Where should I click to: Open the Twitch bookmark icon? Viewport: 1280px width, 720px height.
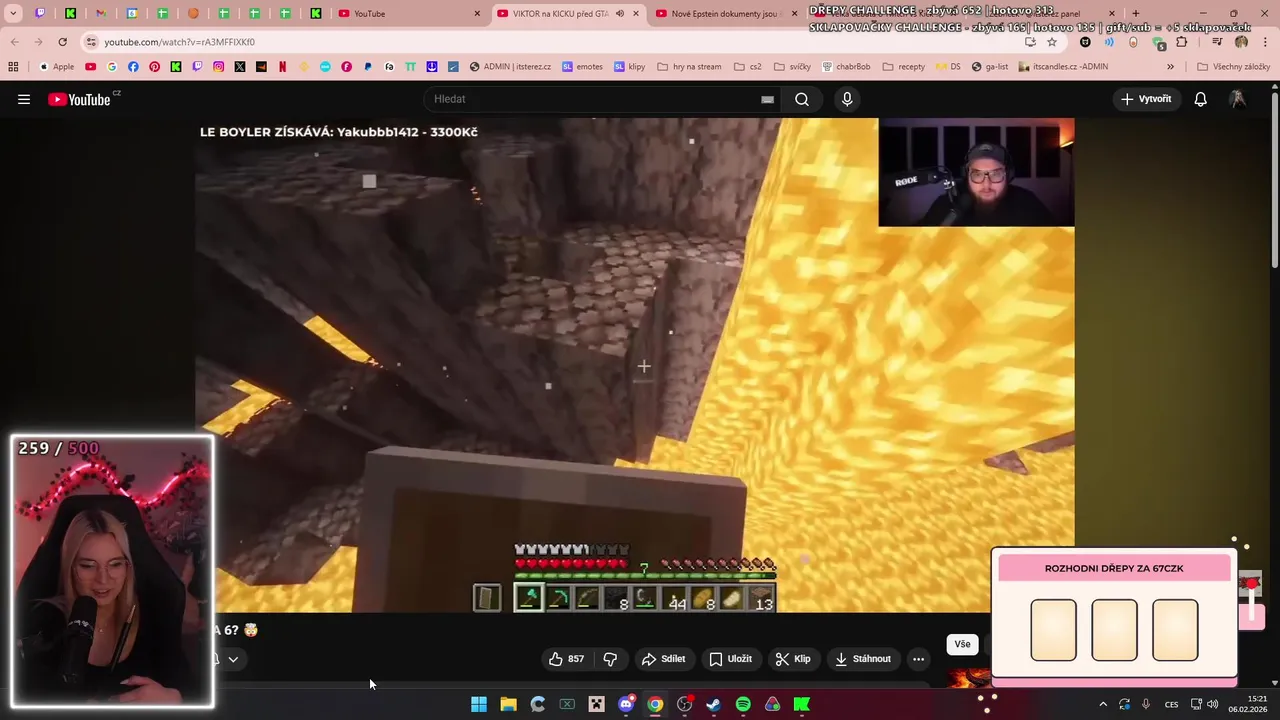click(x=197, y=67)
